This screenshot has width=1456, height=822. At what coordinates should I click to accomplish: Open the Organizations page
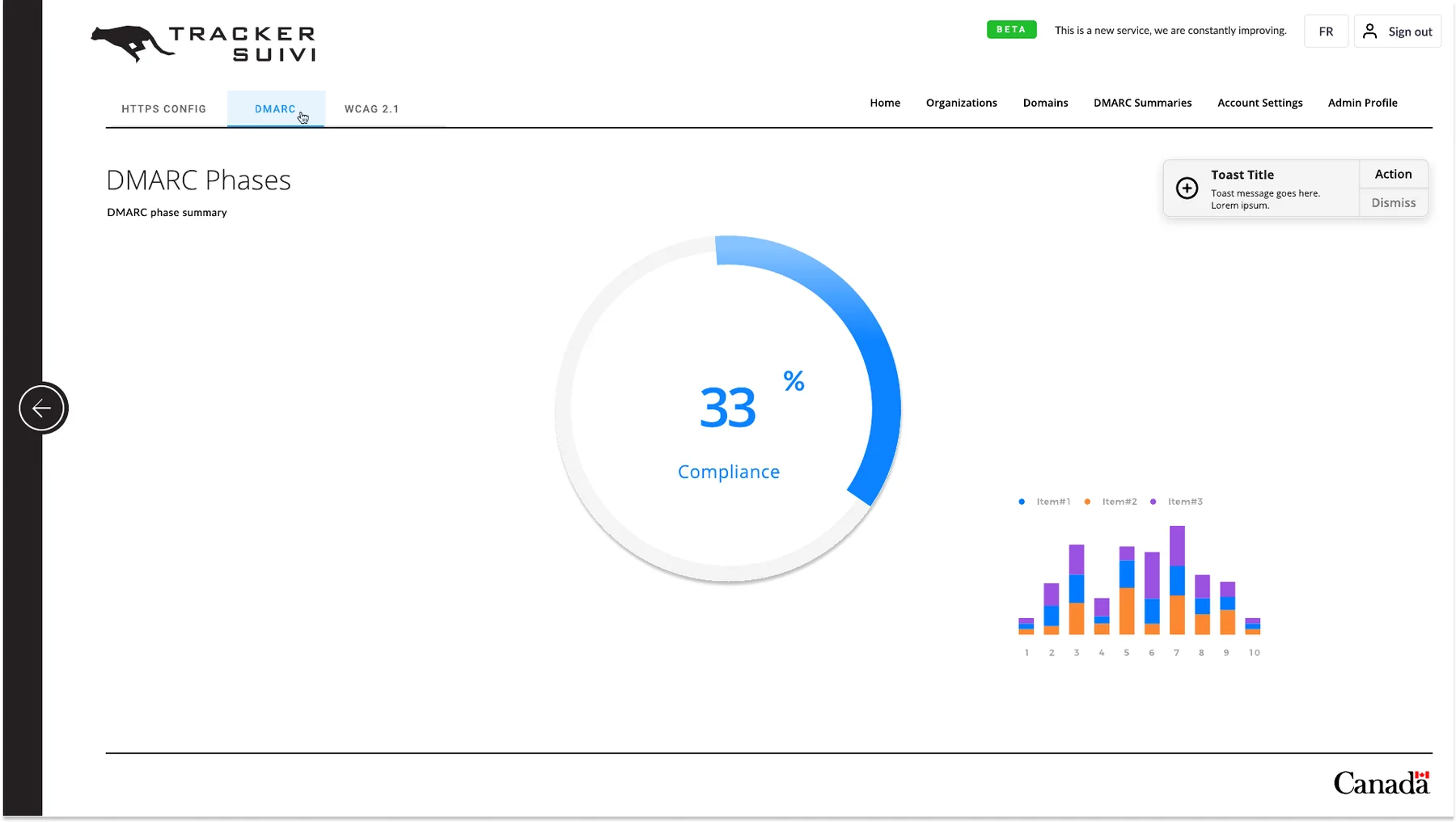click(x=962, y=103)
